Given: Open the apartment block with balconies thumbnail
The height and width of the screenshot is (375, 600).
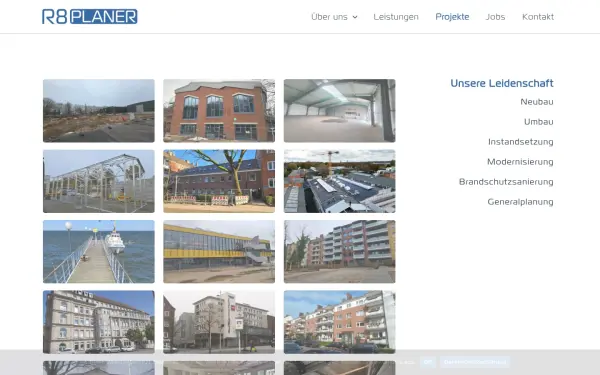Looking at the screenshot, I should click(339, 251).
